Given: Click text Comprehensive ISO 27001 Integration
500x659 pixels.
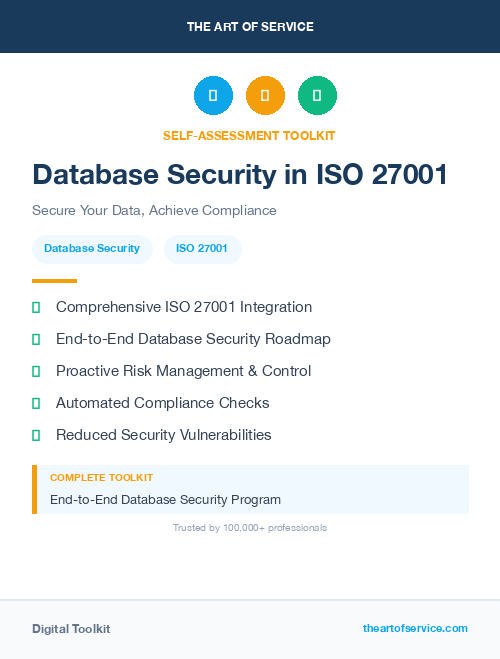Looking at the screenshot, I should (x=184, y=307).
